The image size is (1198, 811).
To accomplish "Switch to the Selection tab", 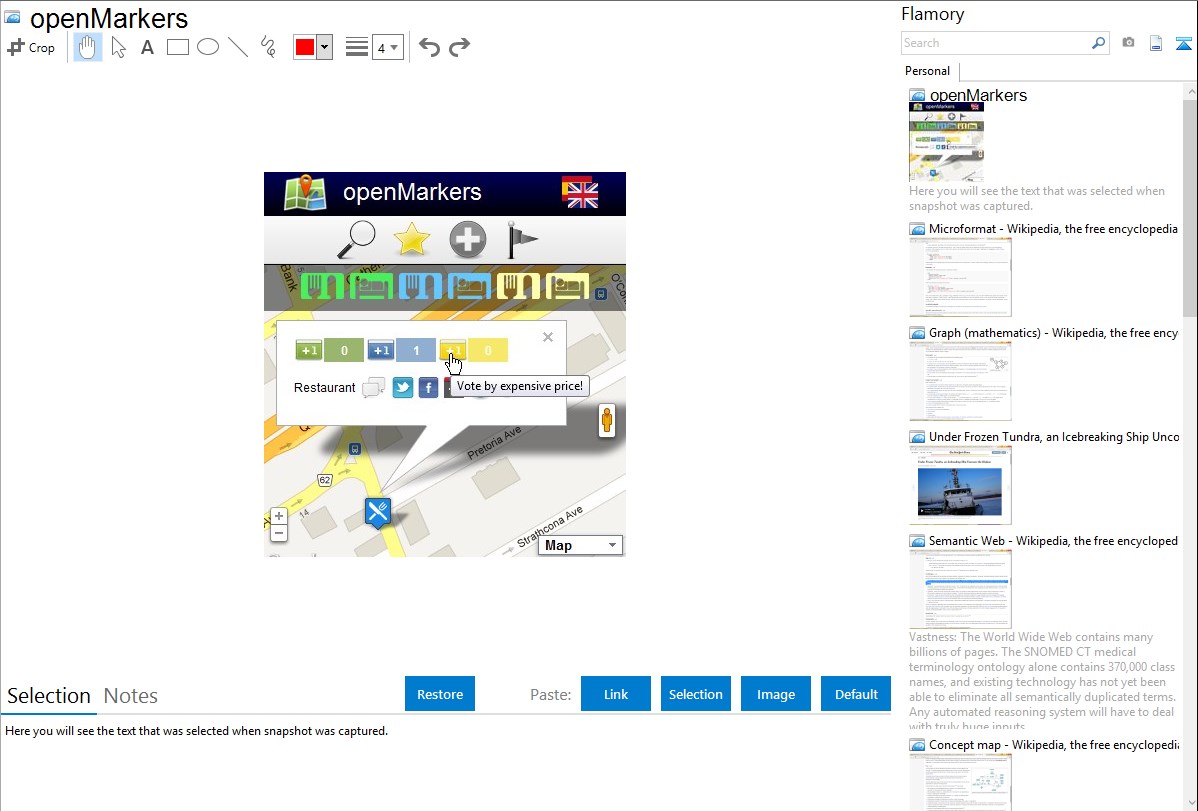I will click(49, 696).
